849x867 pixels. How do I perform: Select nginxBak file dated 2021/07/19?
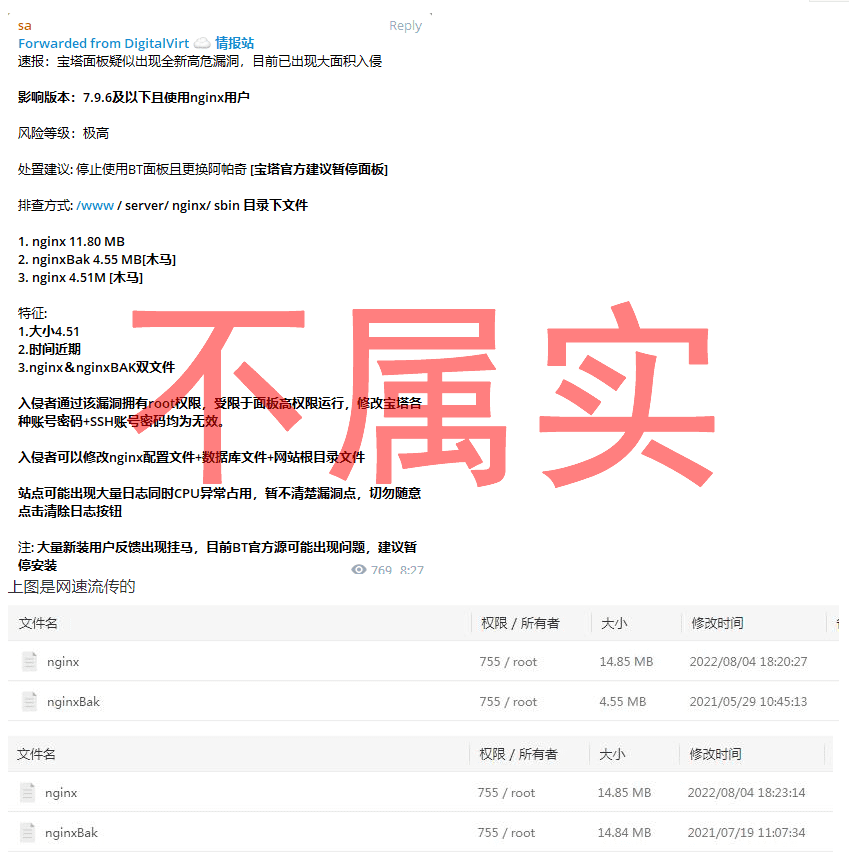pos(71,833)
